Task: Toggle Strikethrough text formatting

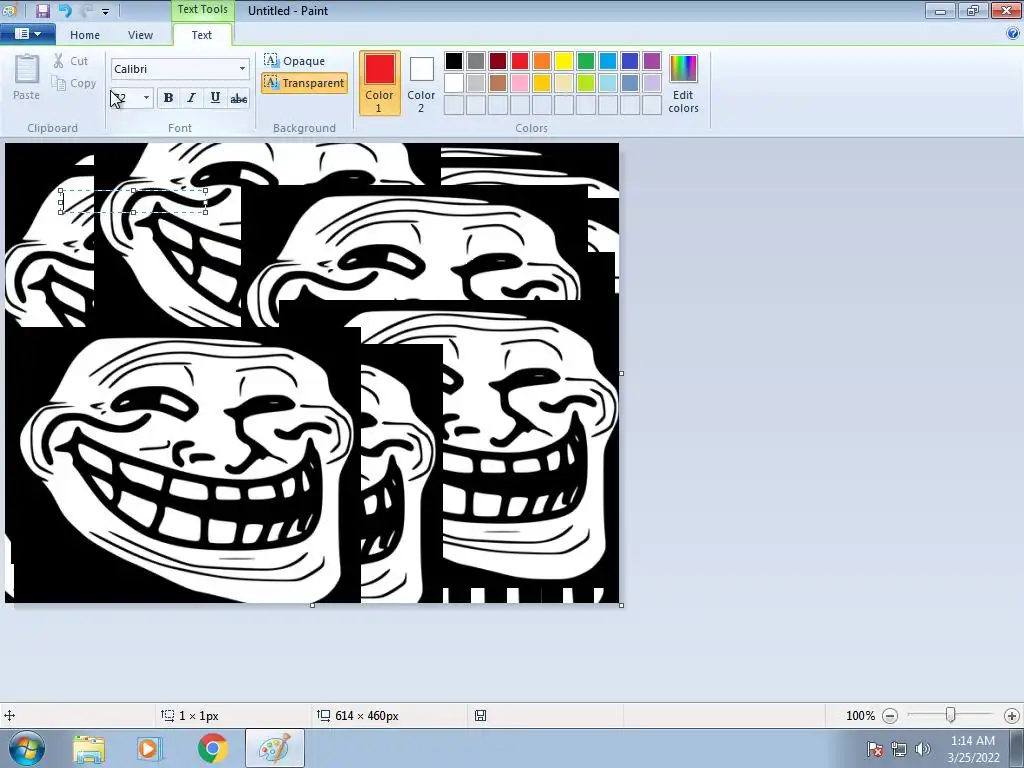Action: (238, 98)
